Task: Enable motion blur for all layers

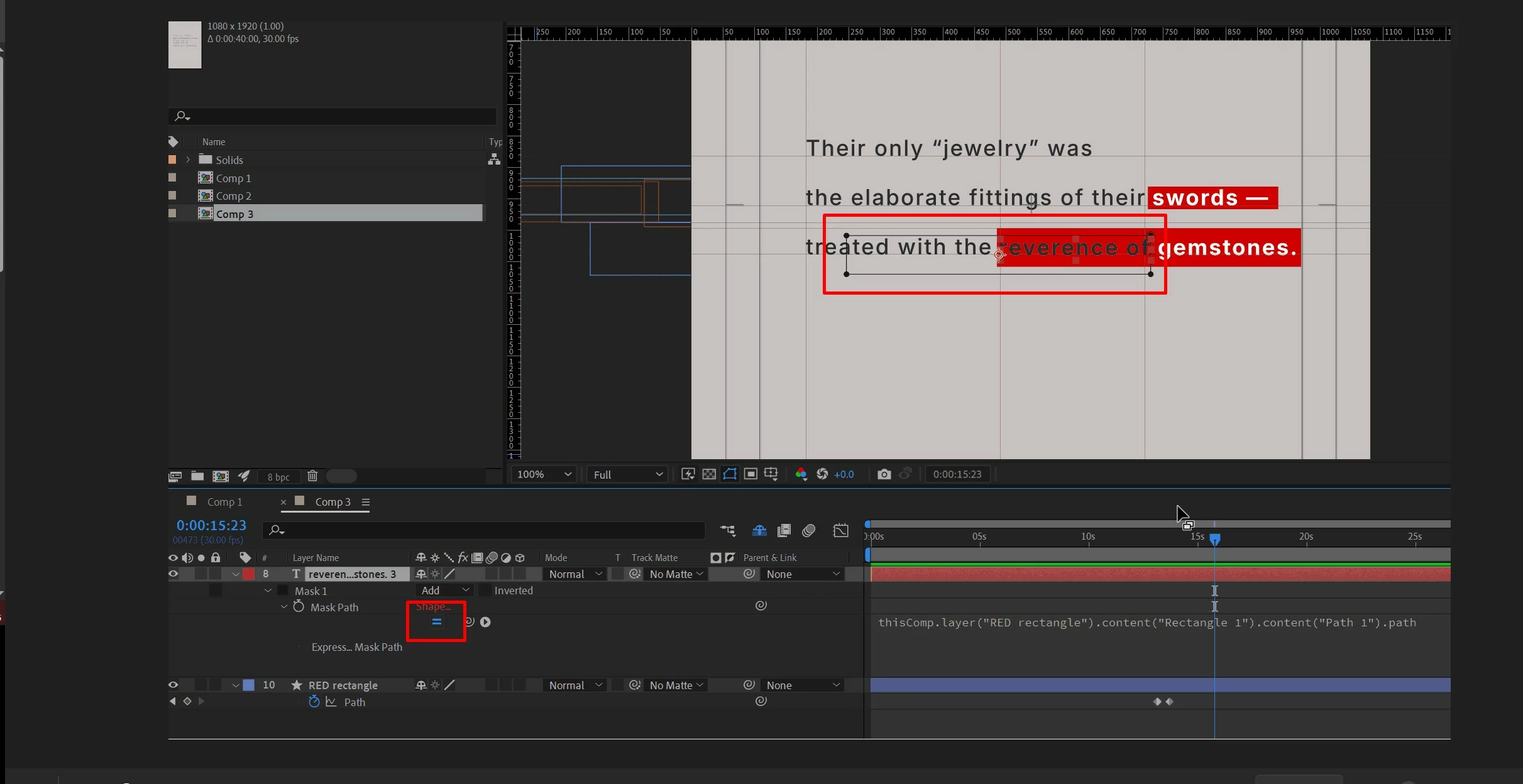Action: pyautogui.click(x=809, y=531)
